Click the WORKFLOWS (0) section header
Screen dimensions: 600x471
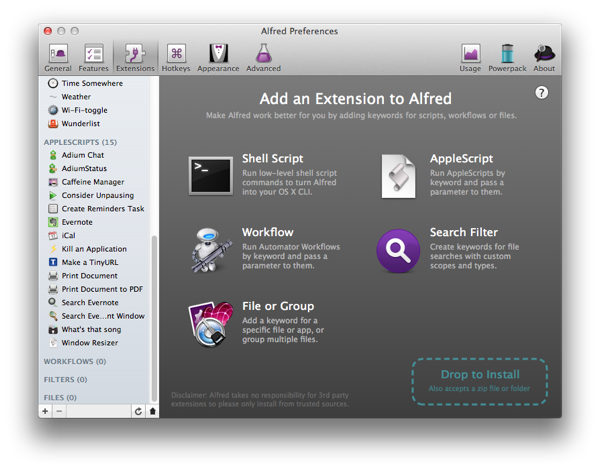tap(75, 361)
